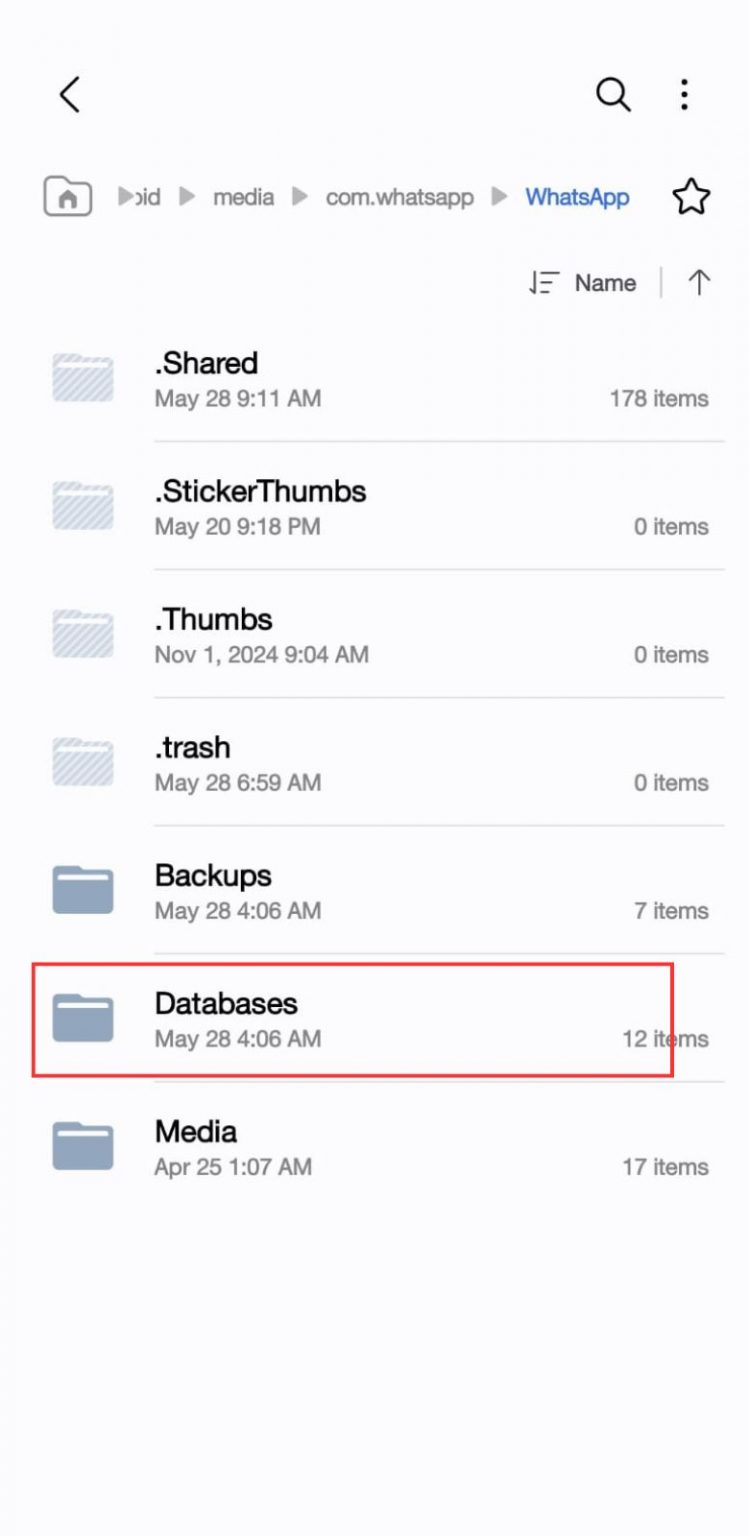Go to the media breadcrumb folder
The image size is (749, 1536).
tap(245, 197)
